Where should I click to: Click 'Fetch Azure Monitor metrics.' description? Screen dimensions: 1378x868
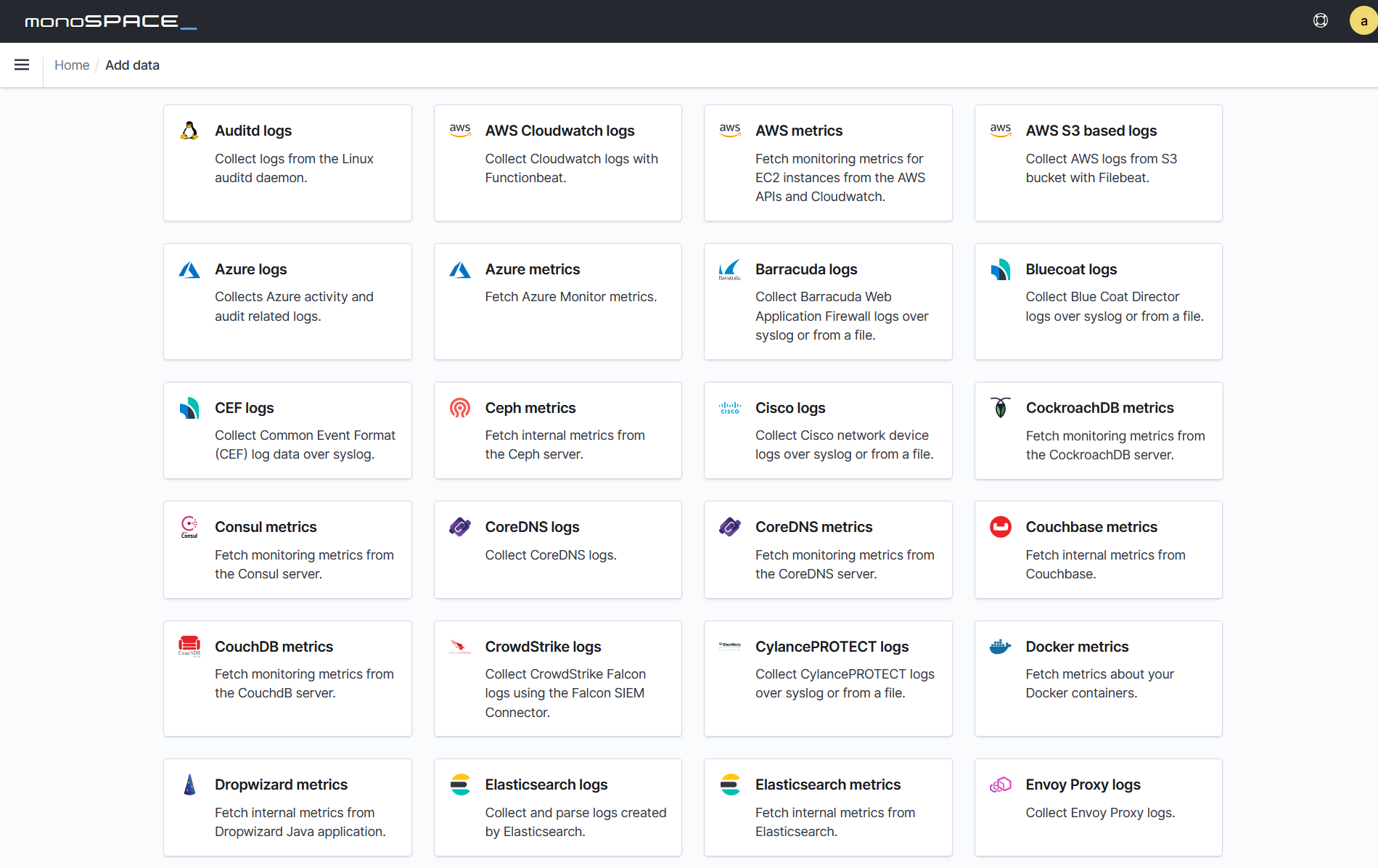click(571, 297)
